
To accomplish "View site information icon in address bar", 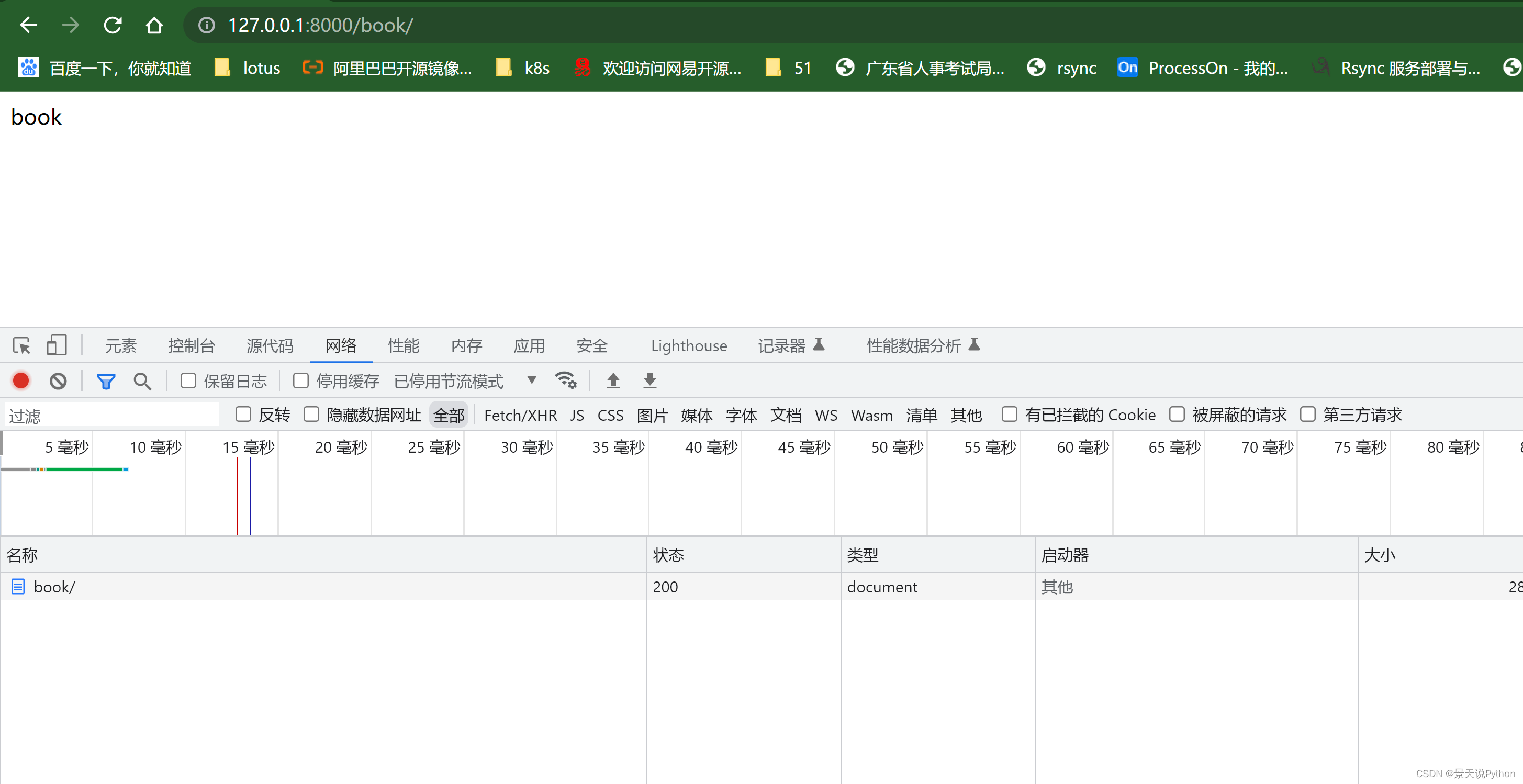I will [x=206, y=25].
